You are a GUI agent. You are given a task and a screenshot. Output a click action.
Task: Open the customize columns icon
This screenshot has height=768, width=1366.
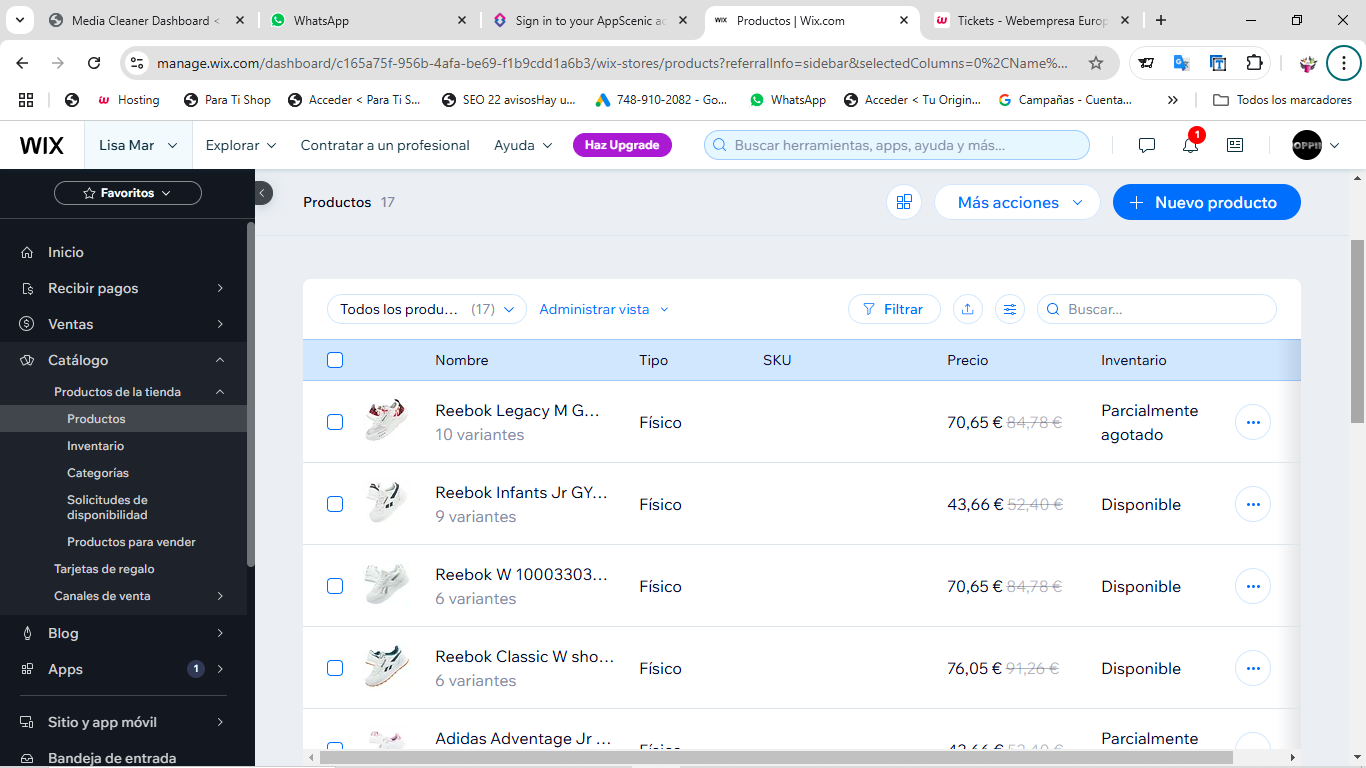(1010, 309)
